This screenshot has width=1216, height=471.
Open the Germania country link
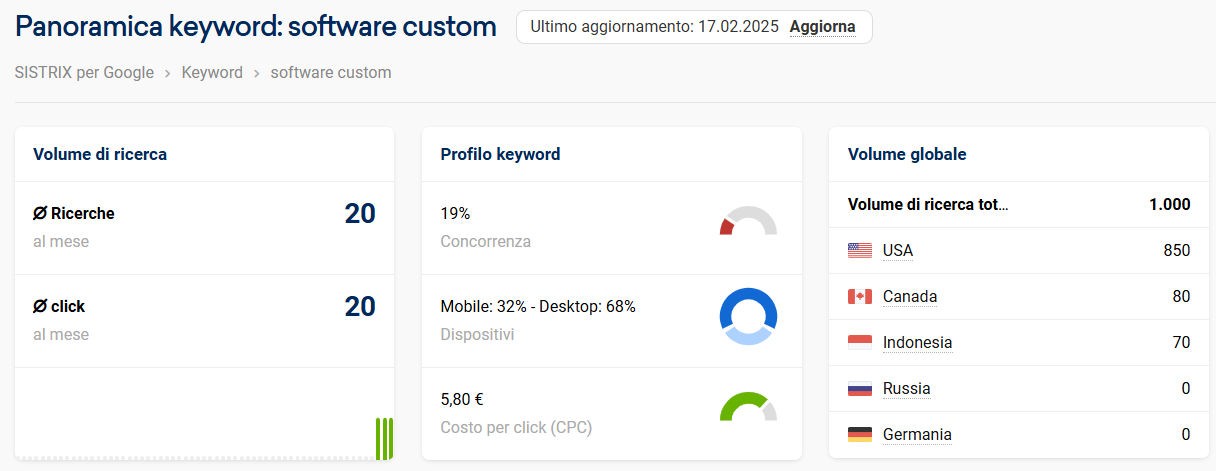917,434
